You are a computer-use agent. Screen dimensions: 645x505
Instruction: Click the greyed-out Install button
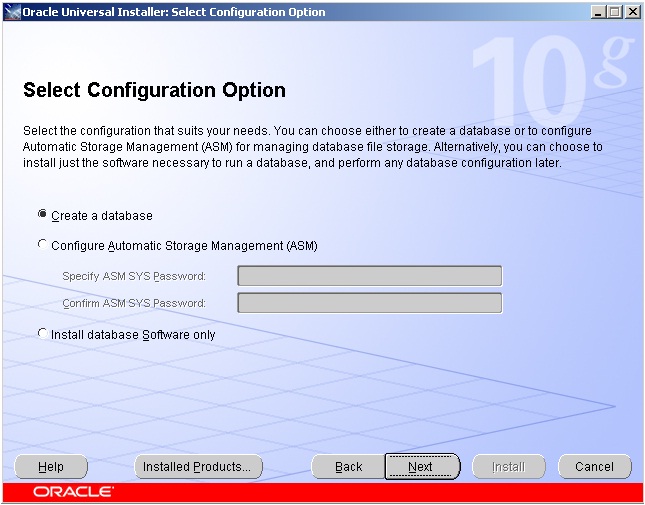[508, 466]
